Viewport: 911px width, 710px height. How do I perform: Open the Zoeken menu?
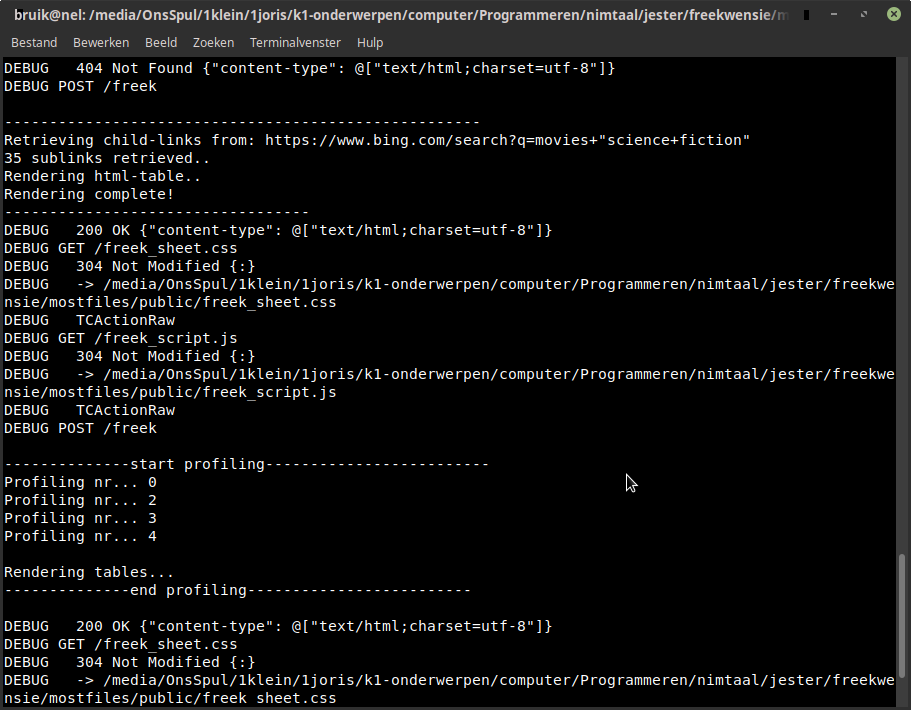tap(213, 43)
